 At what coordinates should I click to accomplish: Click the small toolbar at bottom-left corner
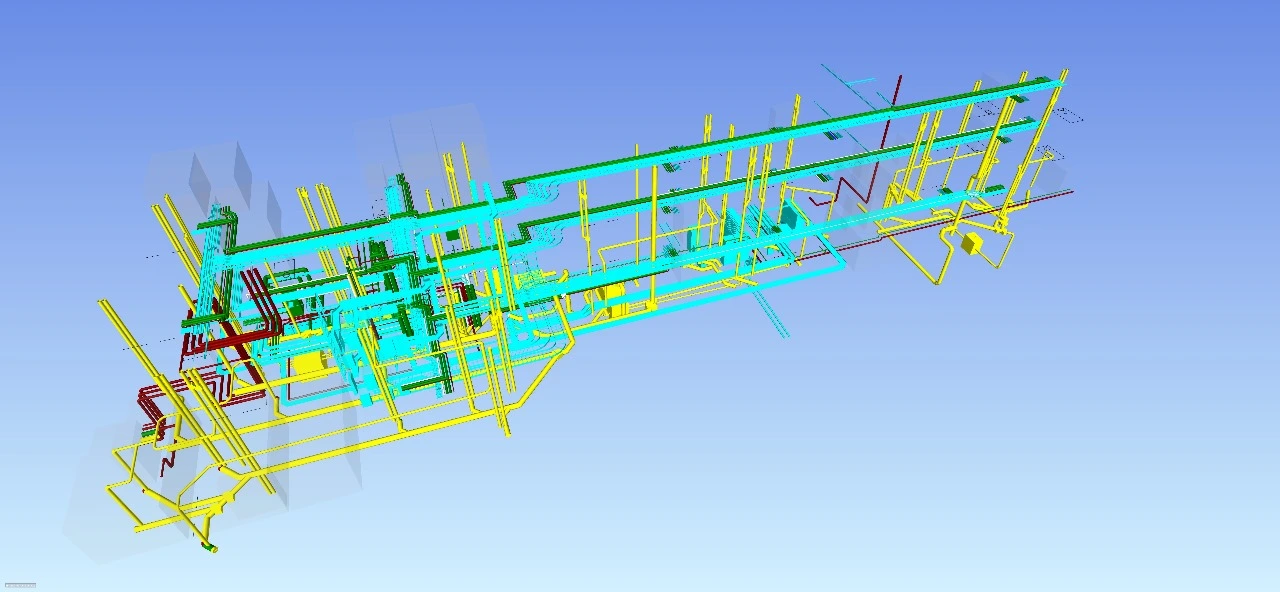click(x=20, y=586)
